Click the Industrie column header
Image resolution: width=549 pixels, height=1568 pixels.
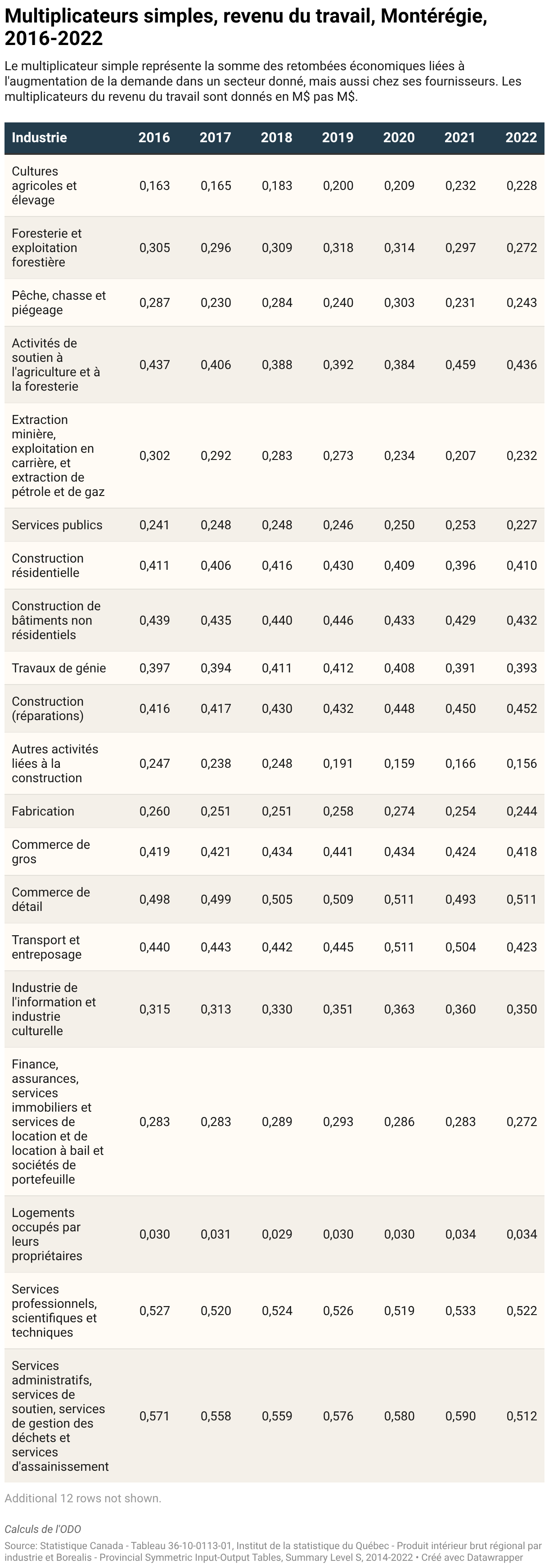[39, 138]
